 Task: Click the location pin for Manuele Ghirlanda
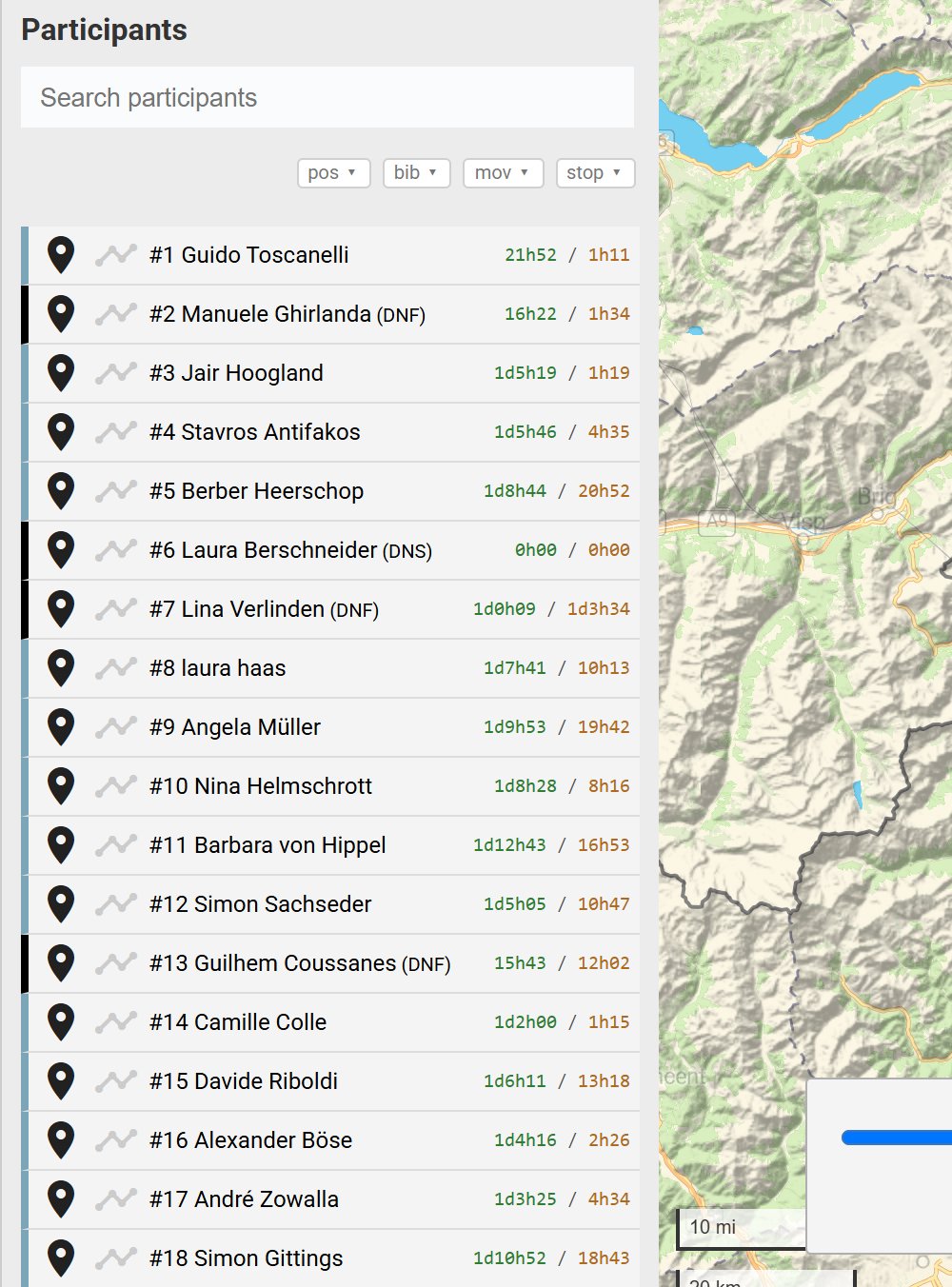[61, 314]
